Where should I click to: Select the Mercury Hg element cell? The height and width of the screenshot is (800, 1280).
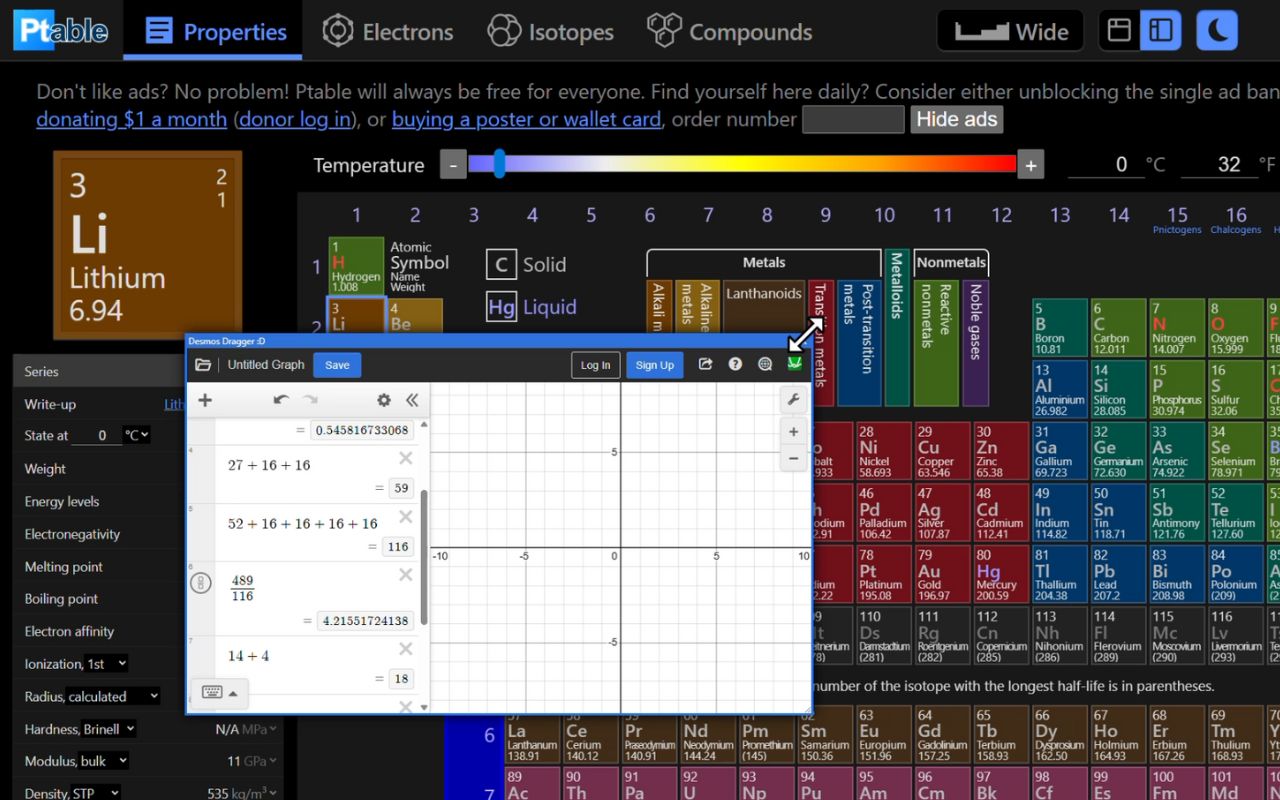pyautogui.click(x=999, y=574)
